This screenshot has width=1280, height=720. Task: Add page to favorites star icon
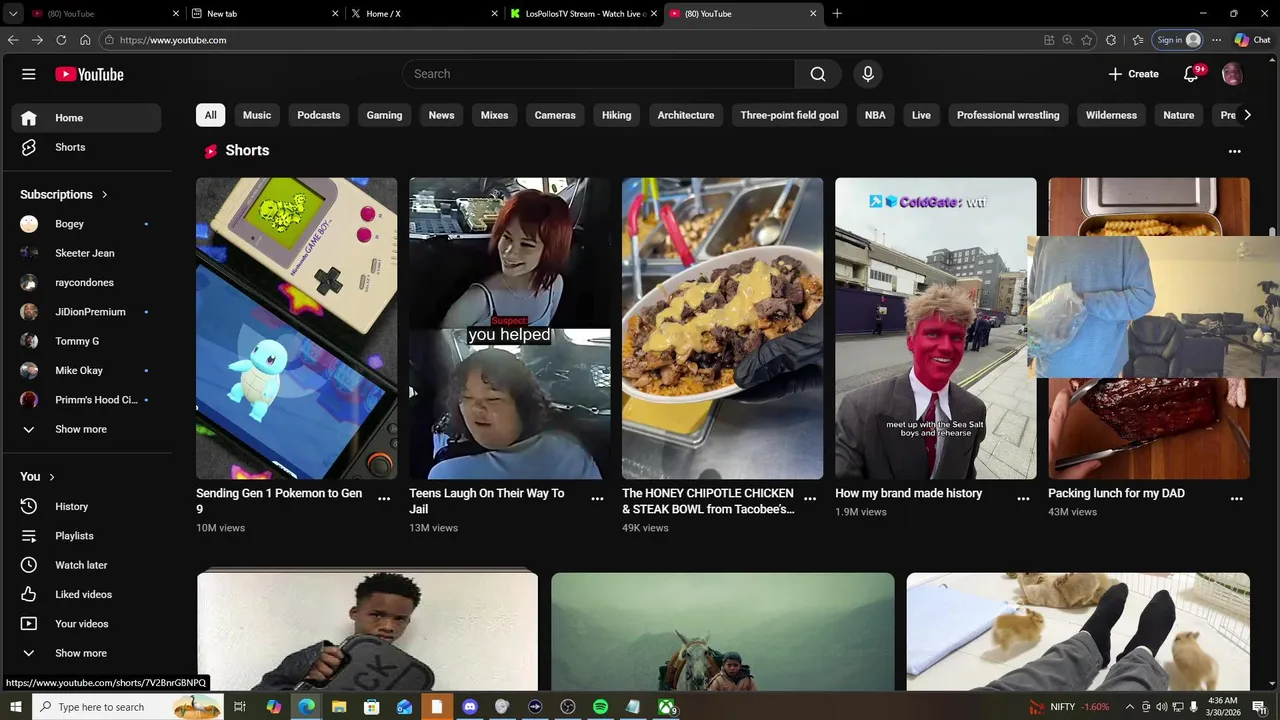point(1087,40)
